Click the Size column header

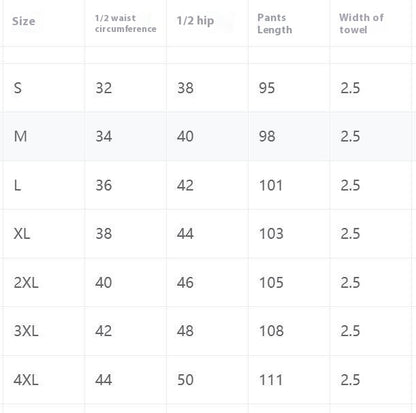23,21
